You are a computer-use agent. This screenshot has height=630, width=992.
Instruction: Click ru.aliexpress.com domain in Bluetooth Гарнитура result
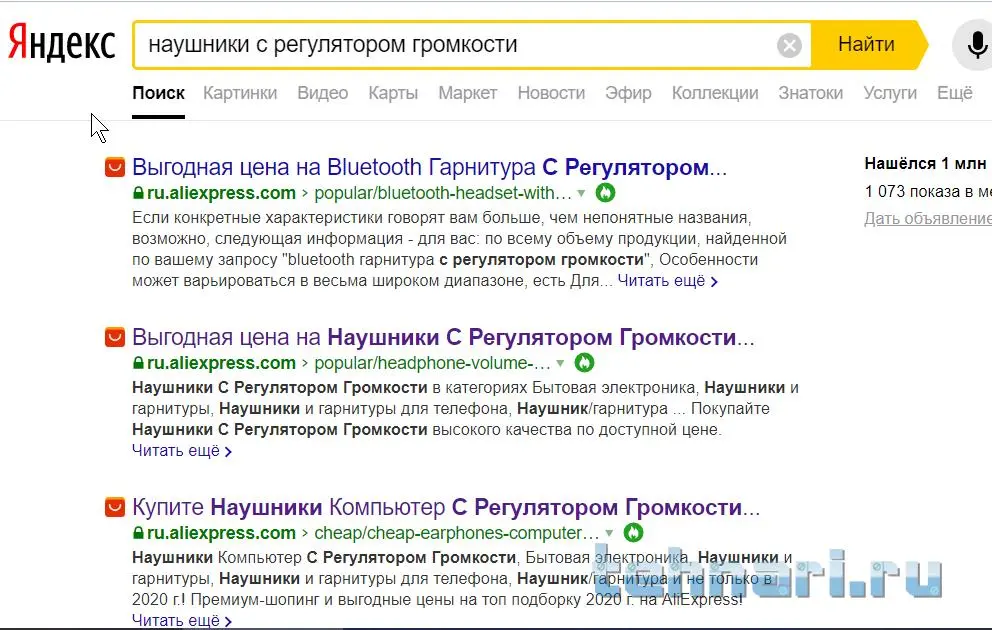click(221, 192)
